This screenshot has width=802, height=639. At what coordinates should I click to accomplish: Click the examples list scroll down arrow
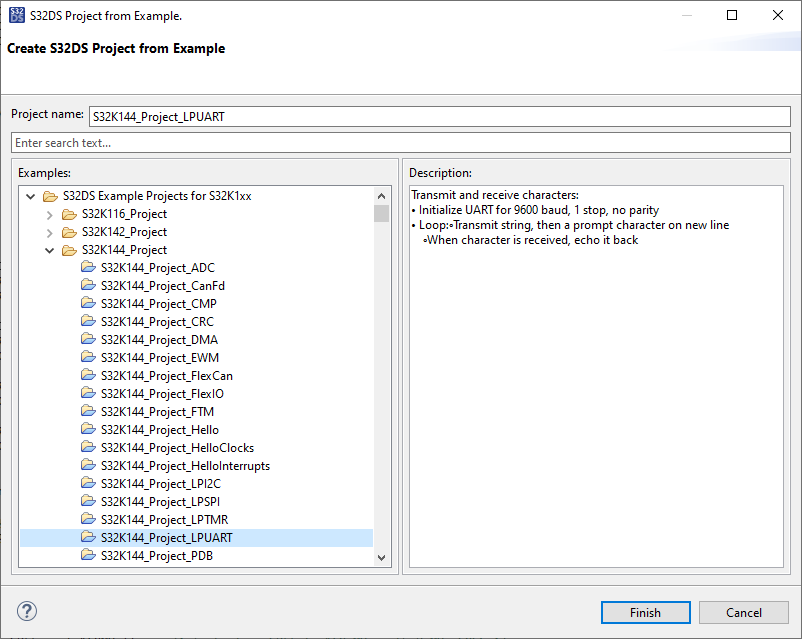click(x=381, y=557)
